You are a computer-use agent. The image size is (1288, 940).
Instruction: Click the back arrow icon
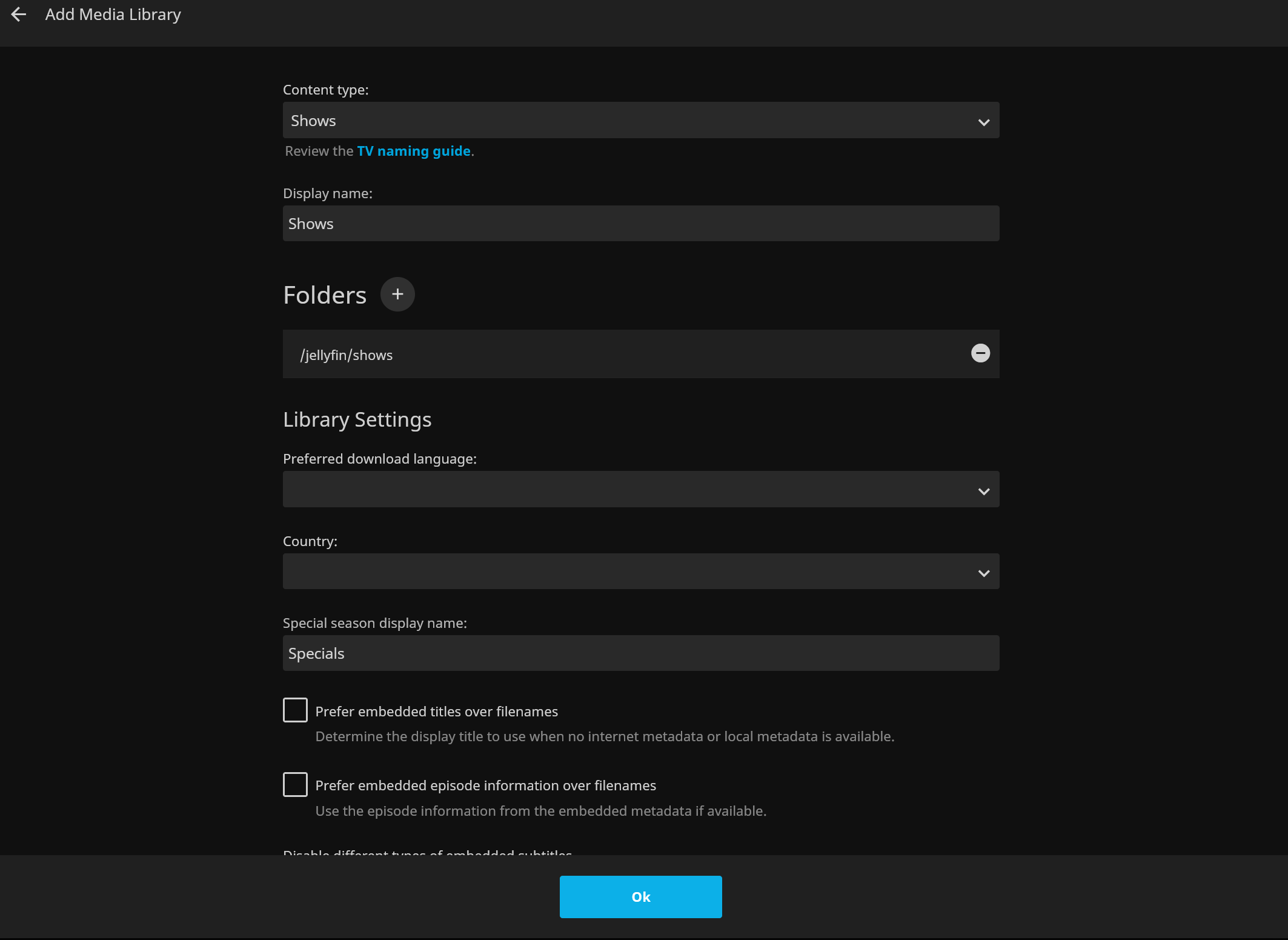pyautogui.click(x=19, y=15)
